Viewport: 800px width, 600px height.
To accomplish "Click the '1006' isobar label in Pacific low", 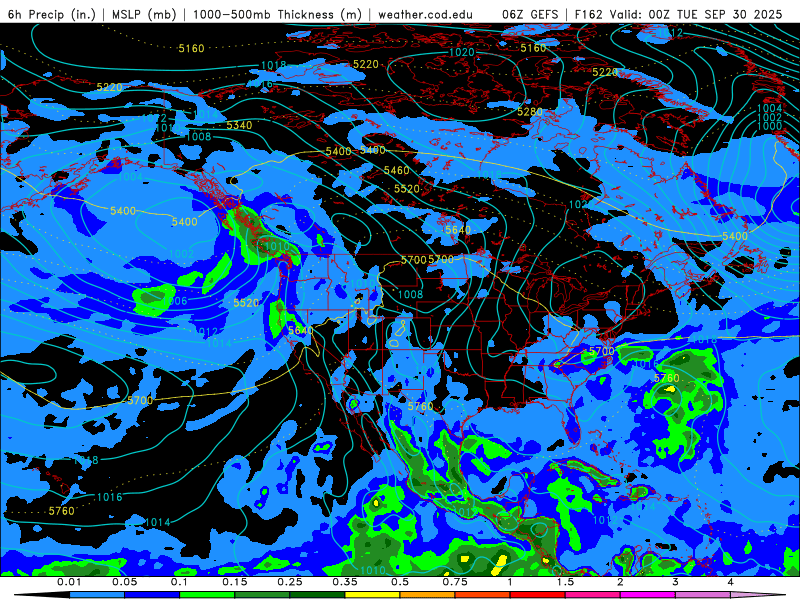I will point(175,301).
